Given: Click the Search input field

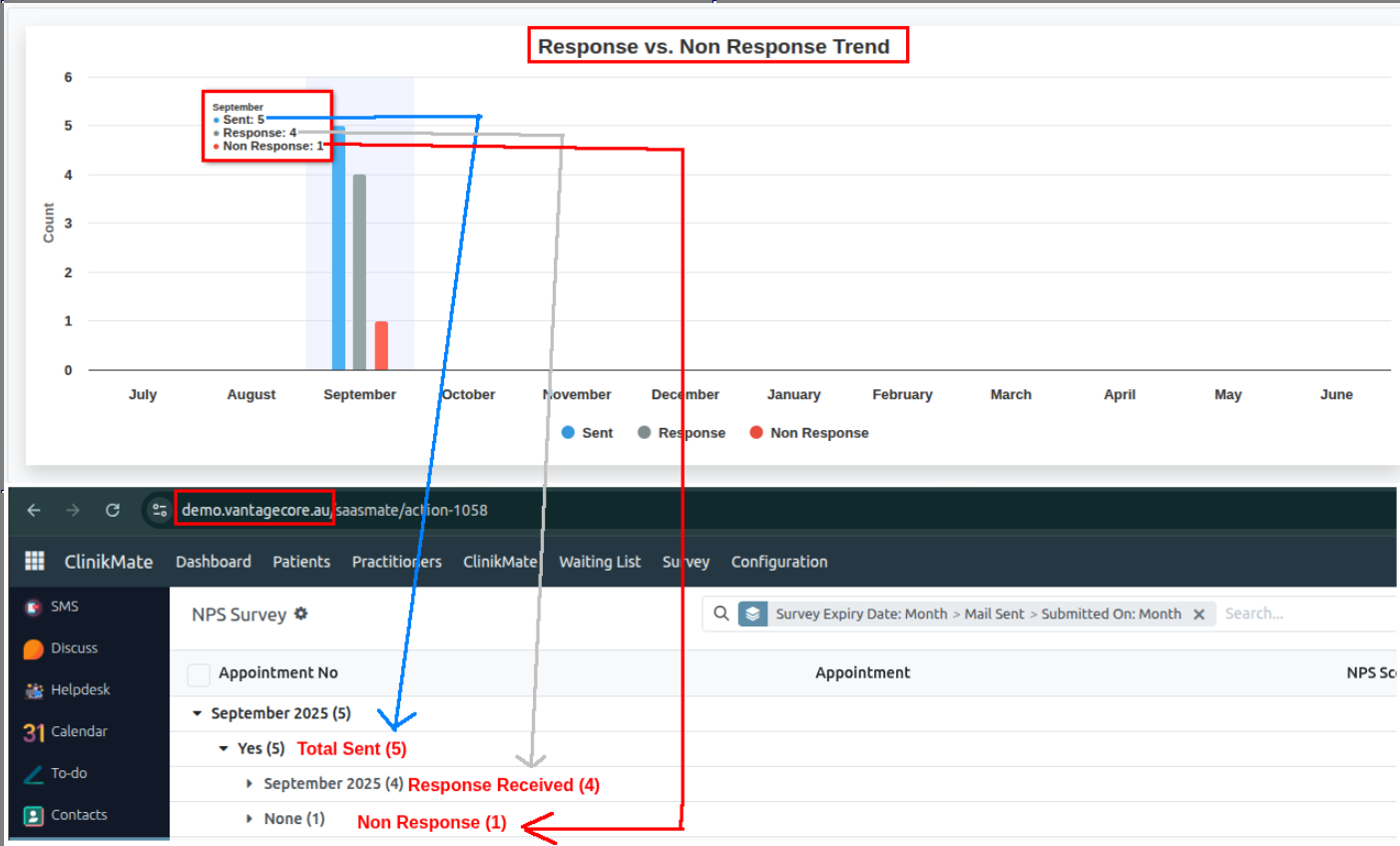Looking at the screenshot, I should [x=1297, y=614].
